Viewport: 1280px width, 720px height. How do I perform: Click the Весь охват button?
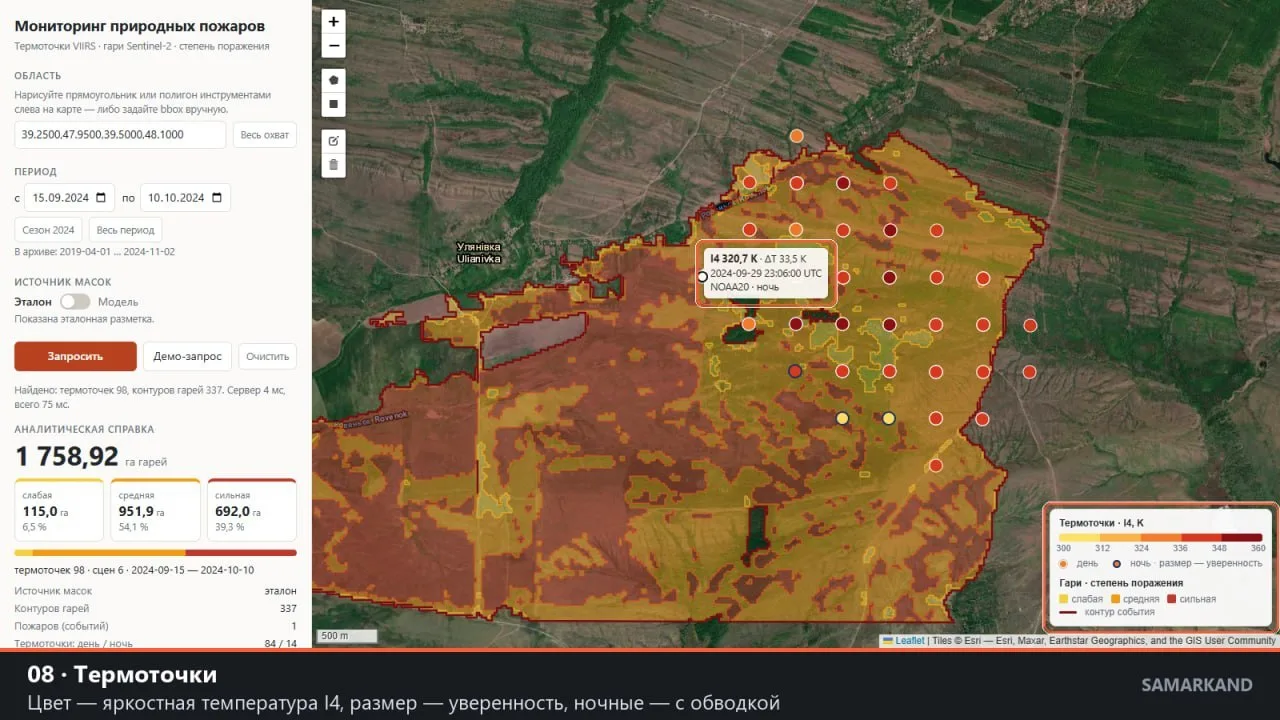[x=265, y=135]
